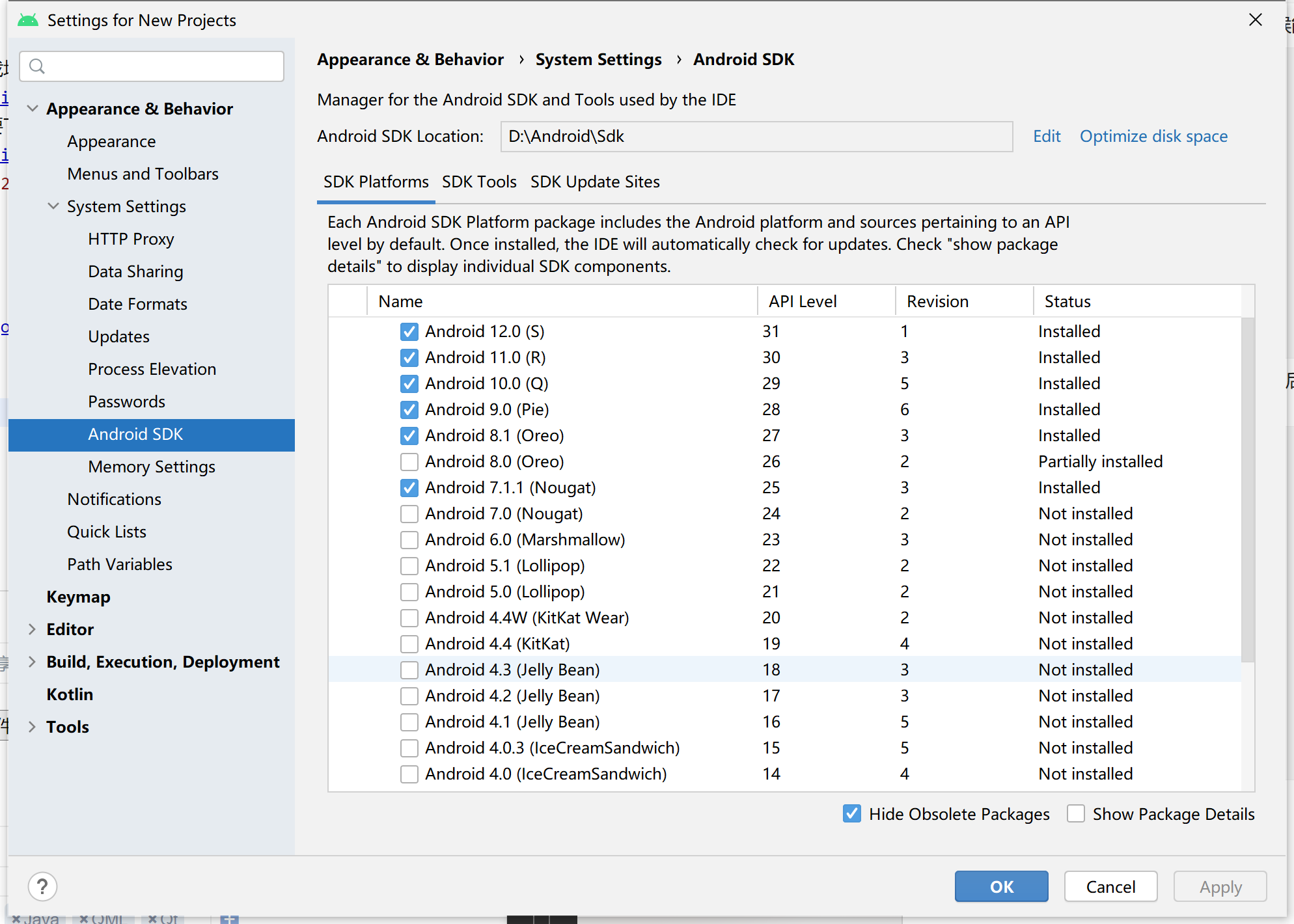The image size is (1294, 924).
Task: Uncheck Android 8.1 (Oreo) checkbox
Action: pyautogui.click(x=409, y=436)
